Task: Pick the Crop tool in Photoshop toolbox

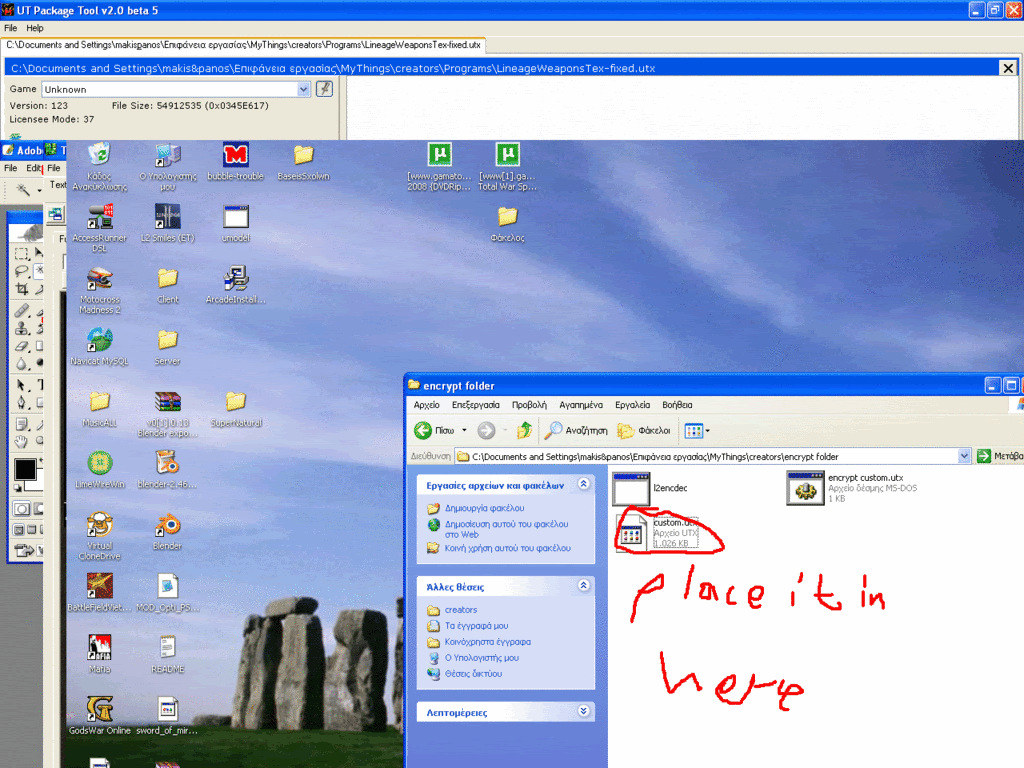Action: (x=21, y=289)
